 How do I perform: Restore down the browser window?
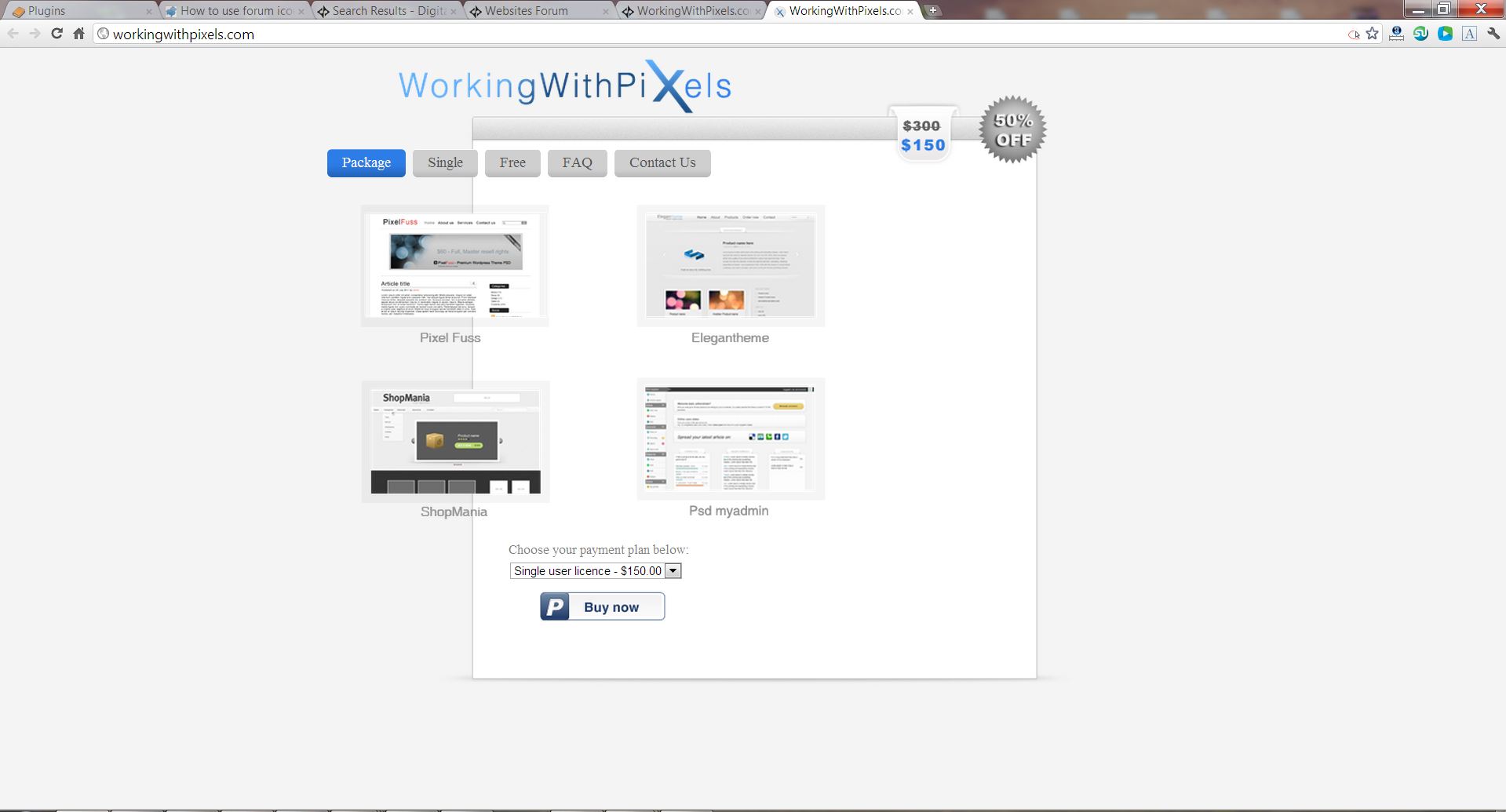[1444, 9]
